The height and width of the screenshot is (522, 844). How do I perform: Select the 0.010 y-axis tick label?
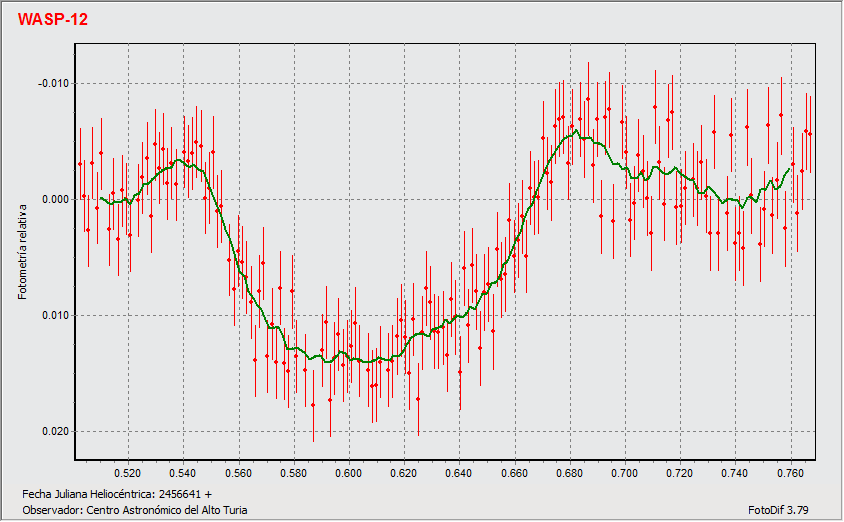(x=55, y=316)
